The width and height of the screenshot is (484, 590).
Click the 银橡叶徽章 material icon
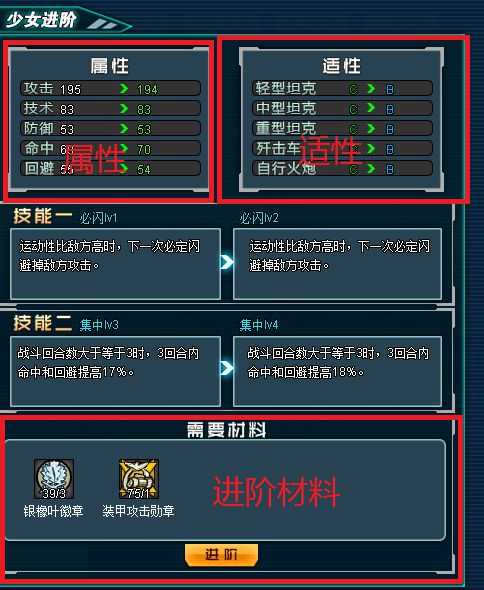point(54,479)
